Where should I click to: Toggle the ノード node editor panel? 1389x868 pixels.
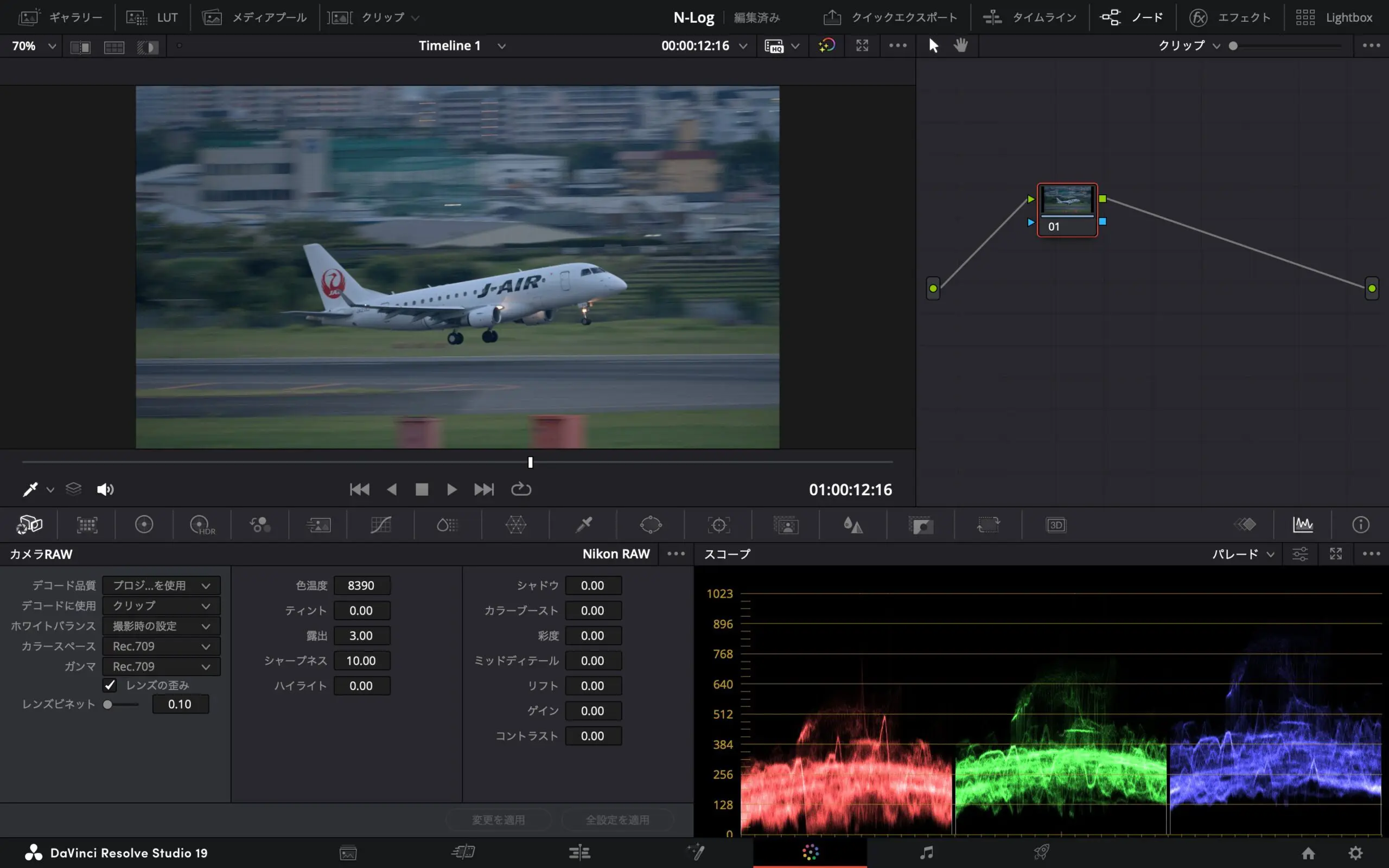(x=1132, y=17)
